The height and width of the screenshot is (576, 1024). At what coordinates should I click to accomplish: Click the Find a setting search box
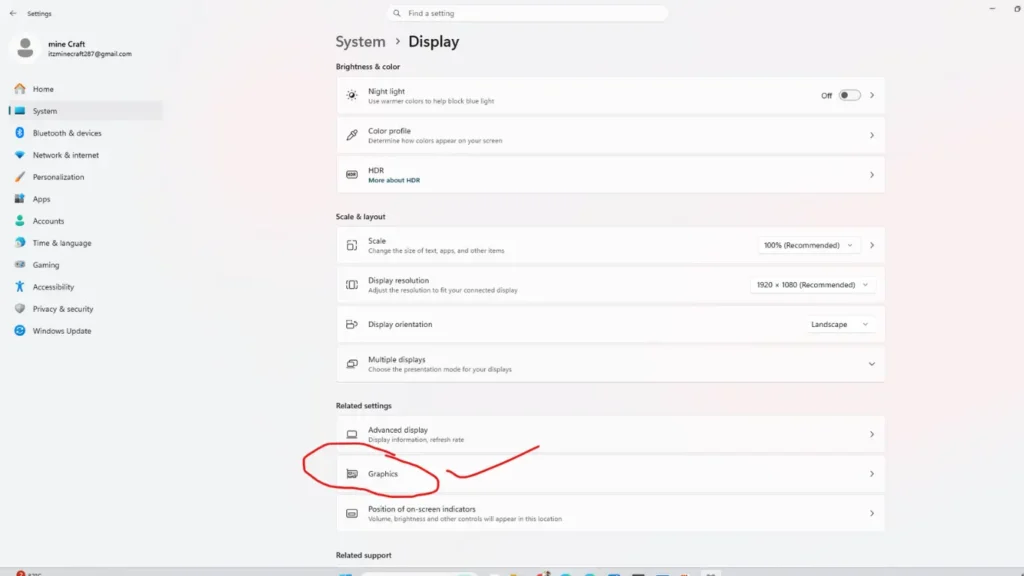pos(527,12)
